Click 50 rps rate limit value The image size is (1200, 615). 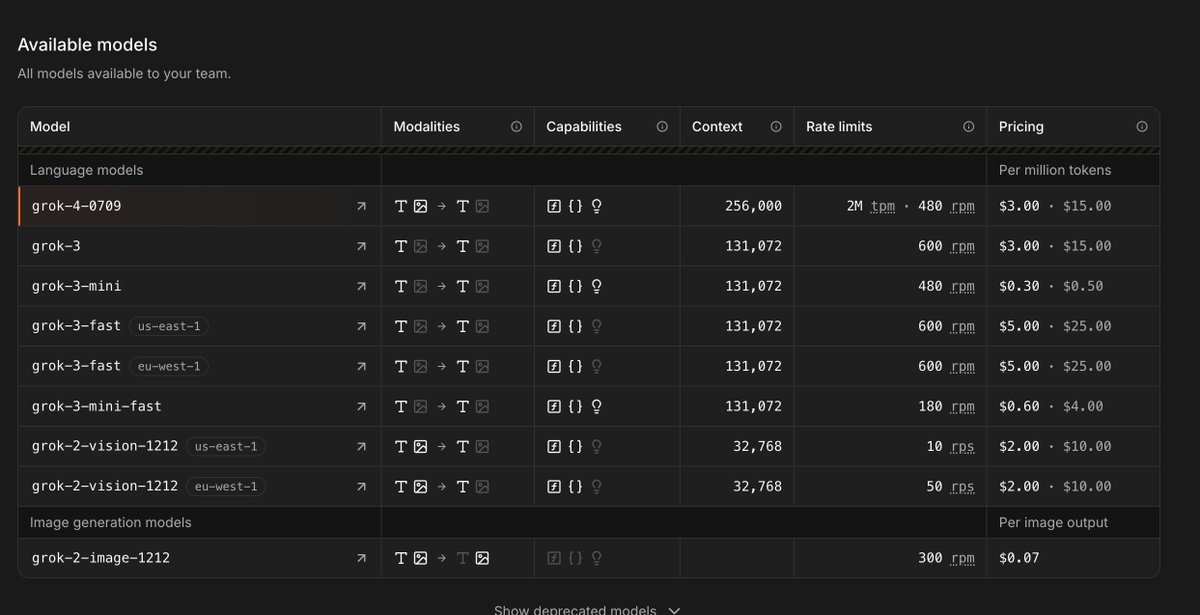pos(950,486)
